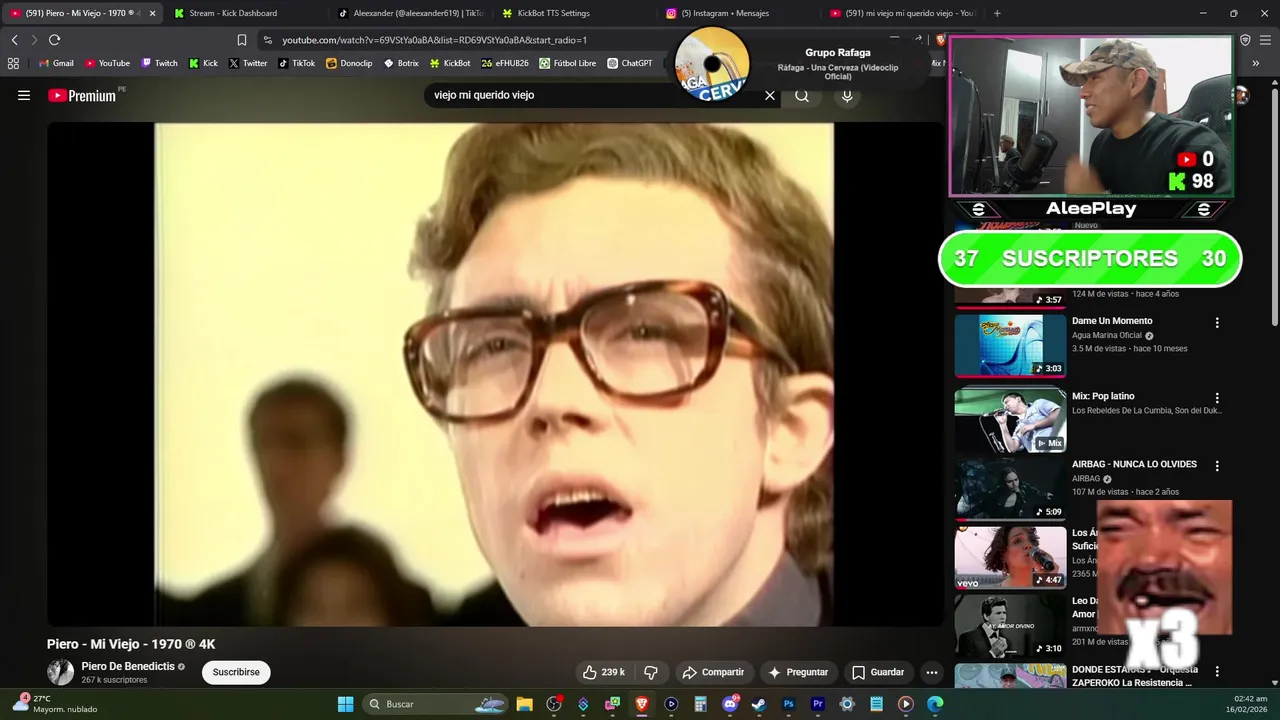Open the YouTube hamburger guide menu
Viewport: 1280px width, 720px height.
[x=24, y=95]
